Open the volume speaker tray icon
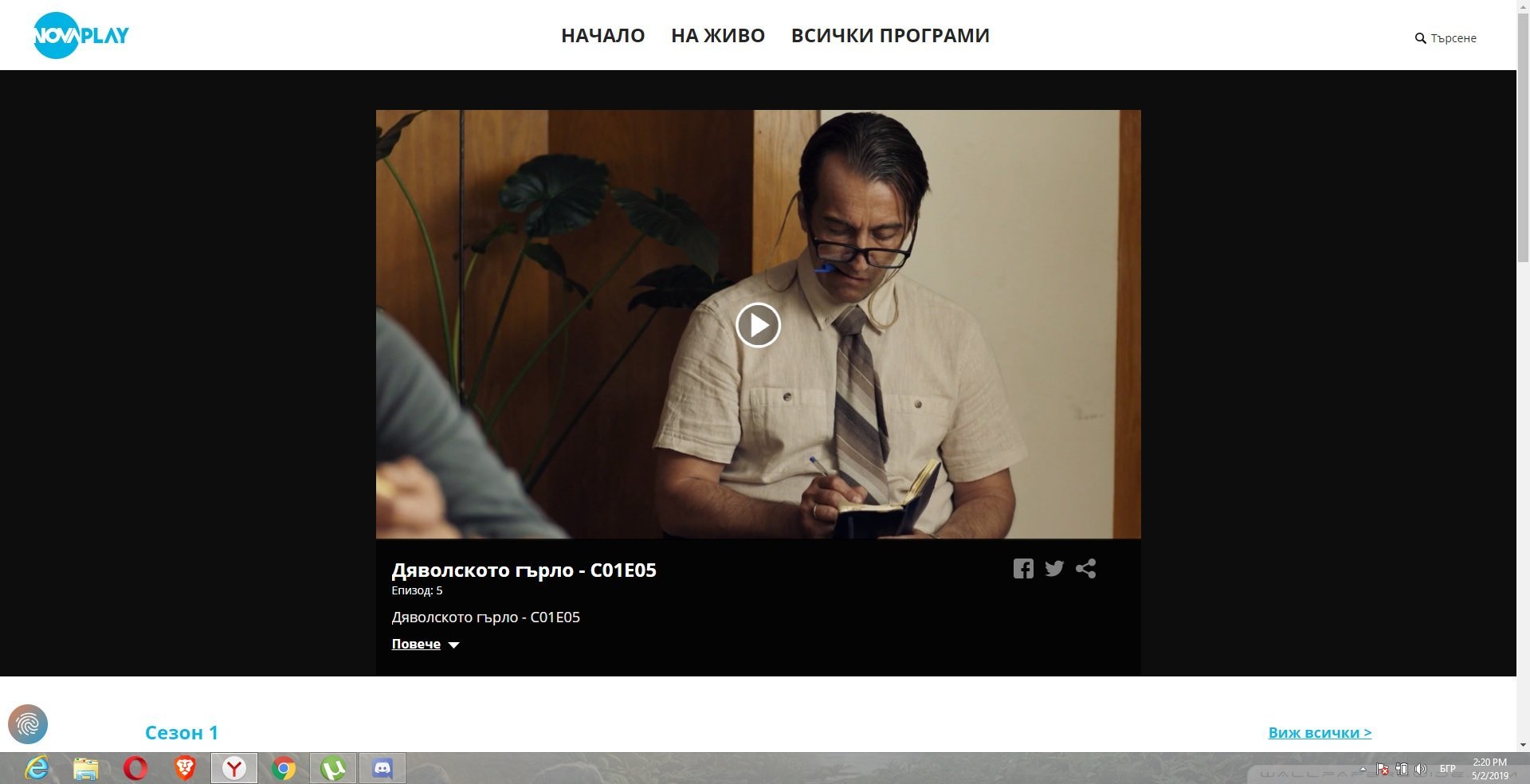The width and height of the screenshot is (1530, 784). tap(1420, 769)
